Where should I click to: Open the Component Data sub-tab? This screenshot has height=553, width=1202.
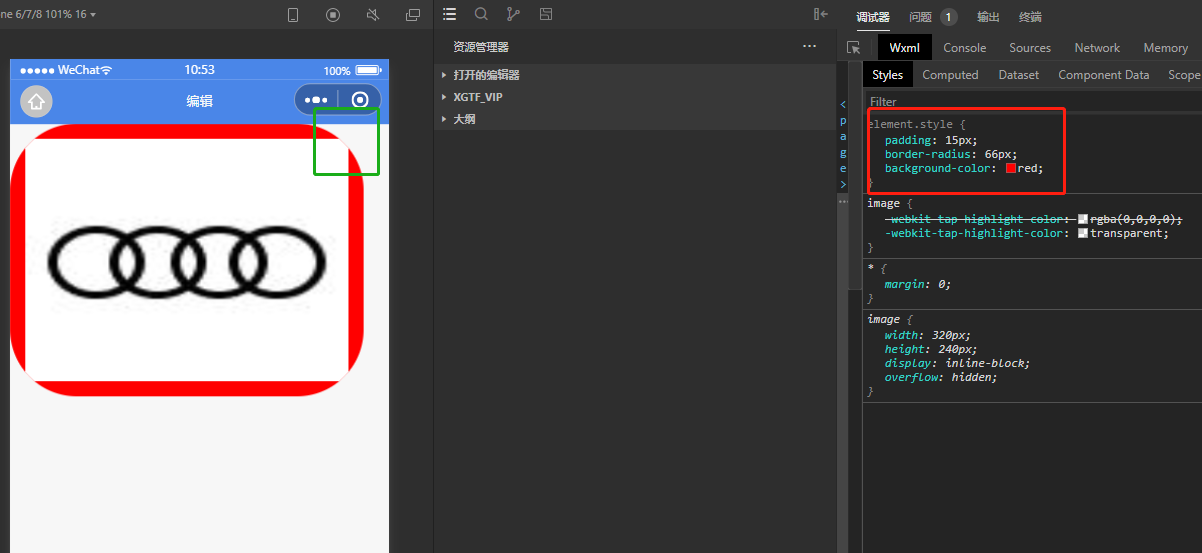tap(1104, 75)
